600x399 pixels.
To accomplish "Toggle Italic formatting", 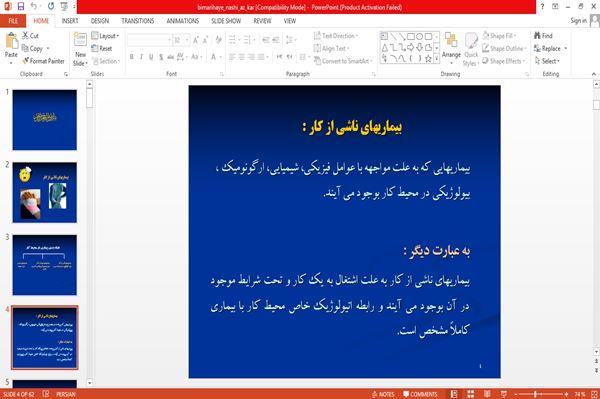I will tap(141, 57).
